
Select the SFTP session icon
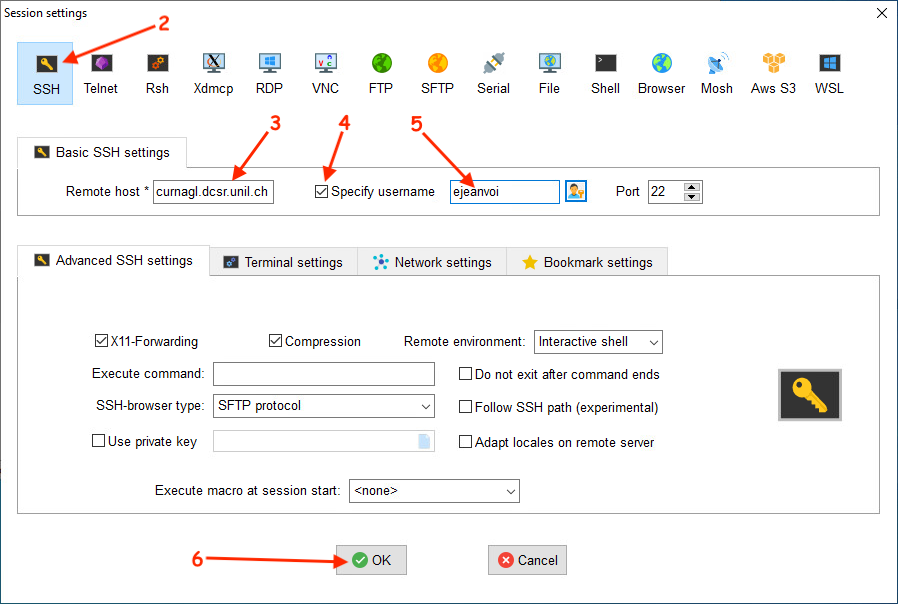point(437,73)
